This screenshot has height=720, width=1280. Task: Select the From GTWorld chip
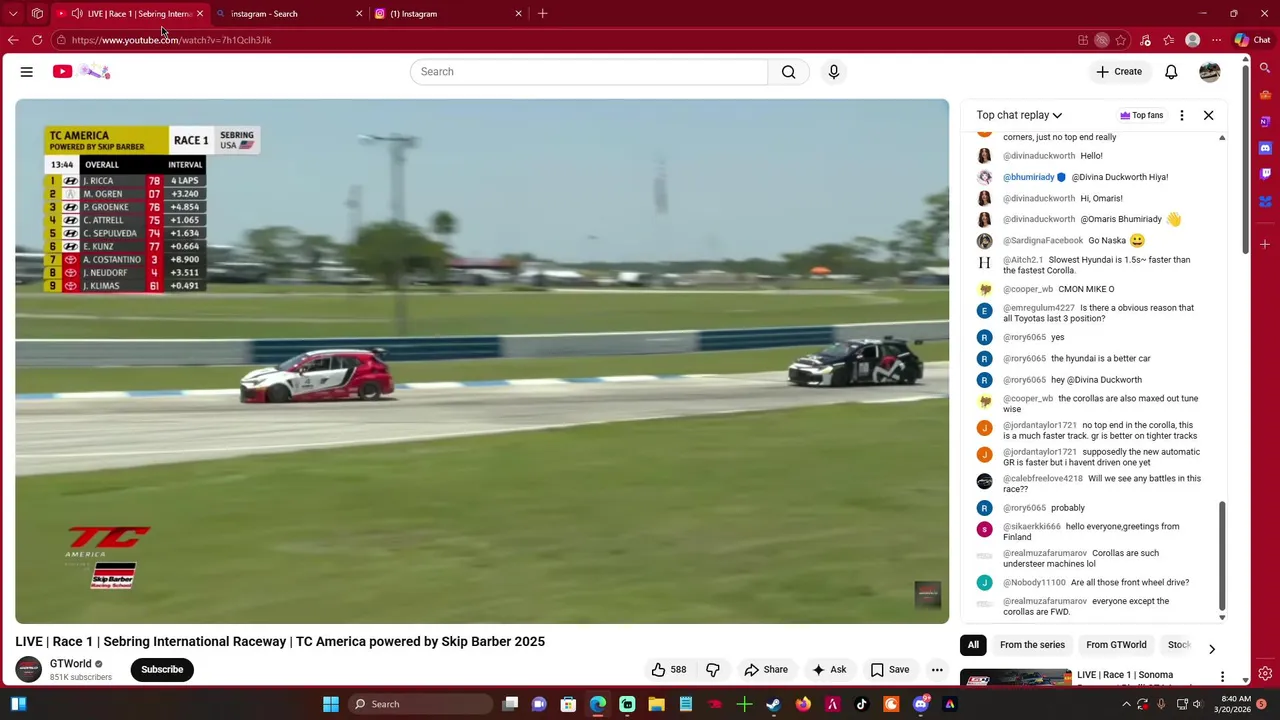(x=1116, y=645)
